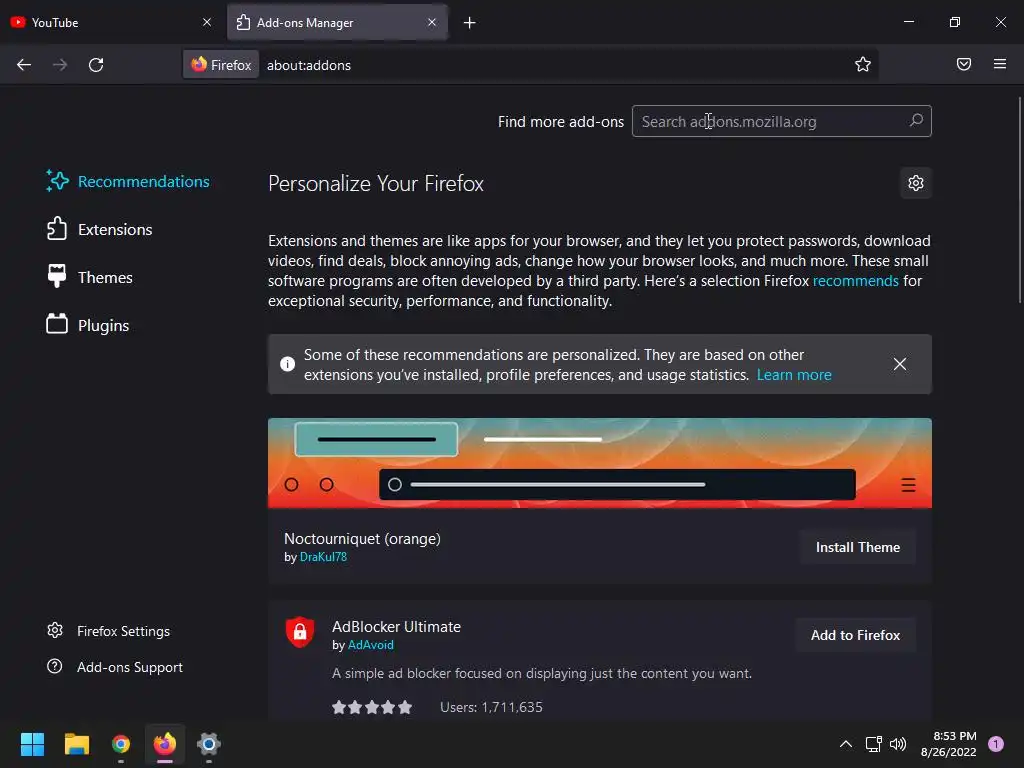Go to the Plugins section
The height and width of the screenshot is (768, 1024).
coord(88,325)
